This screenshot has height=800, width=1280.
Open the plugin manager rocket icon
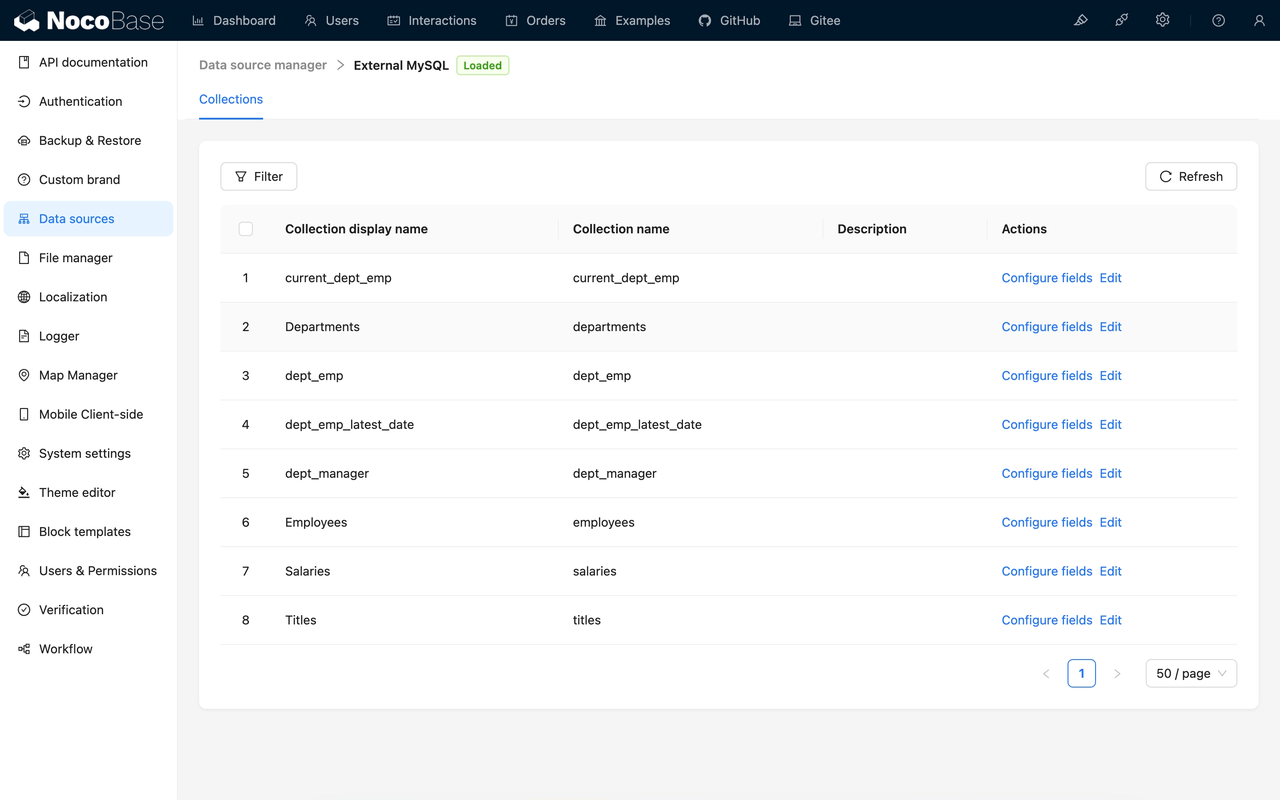tap(1122, 20)
